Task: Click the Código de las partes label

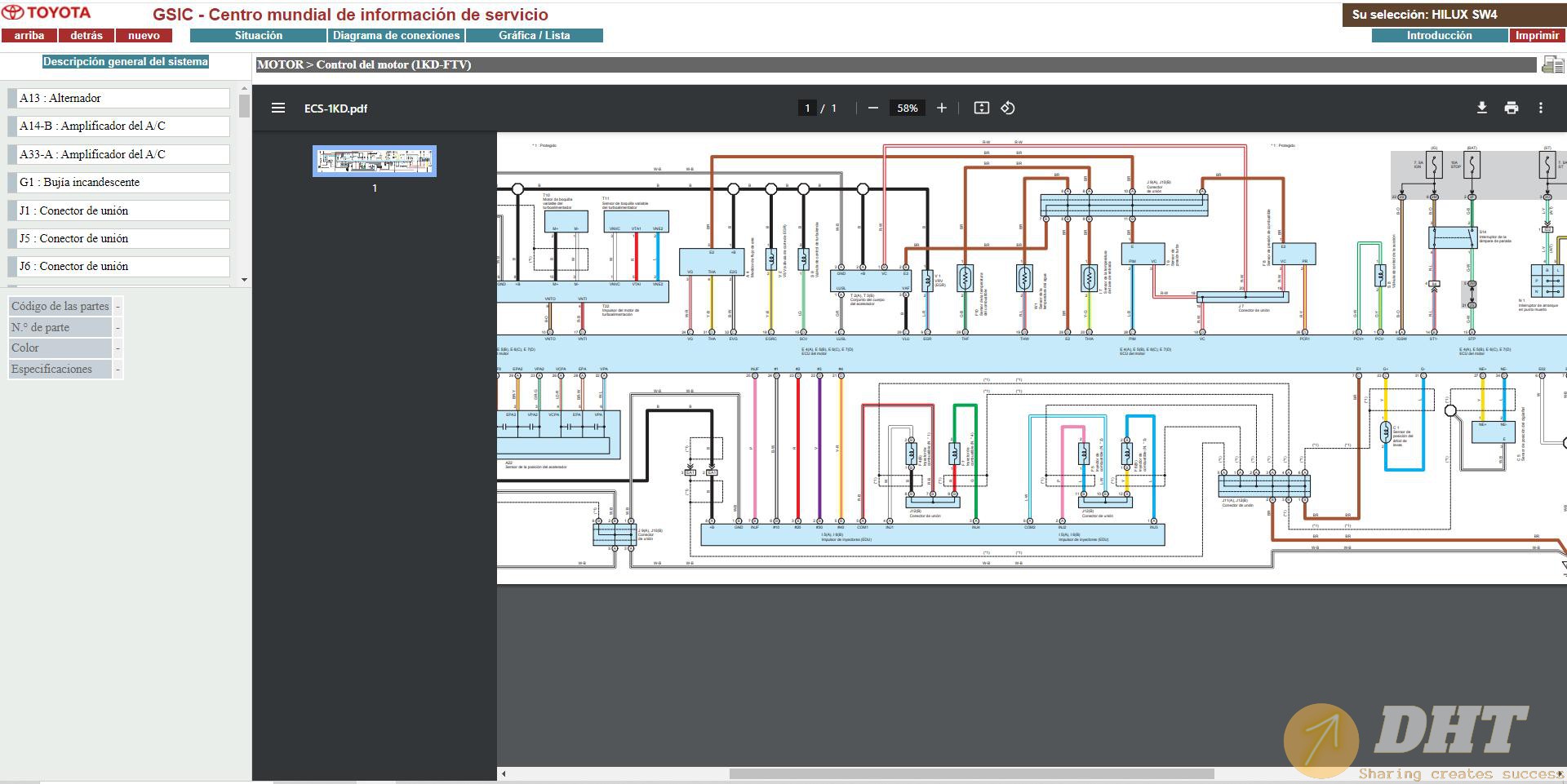Action: pyautogui.click(x=60, y=306)
